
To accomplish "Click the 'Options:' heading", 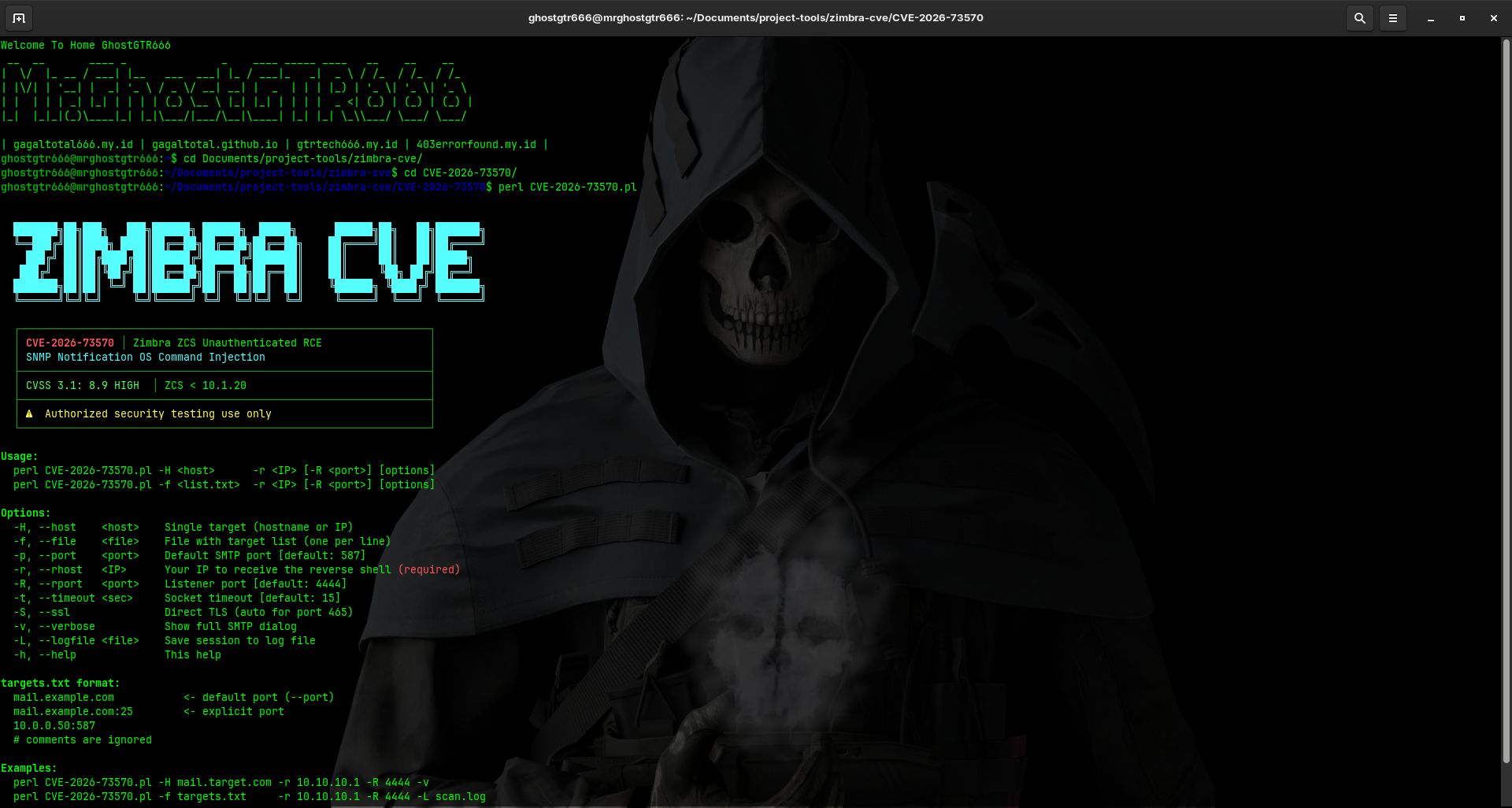I will [x=26, y=513].
